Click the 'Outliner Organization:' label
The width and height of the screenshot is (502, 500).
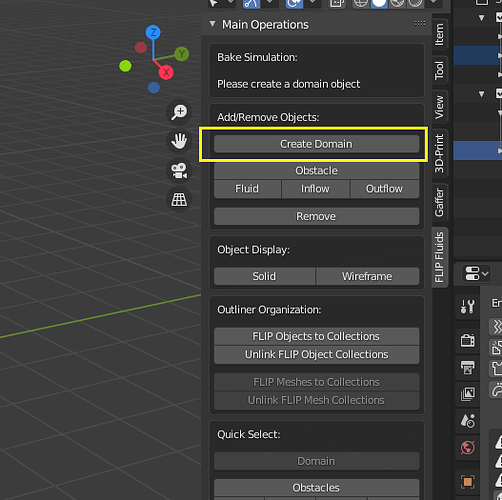pyautogui.click(x=269, y=310)
